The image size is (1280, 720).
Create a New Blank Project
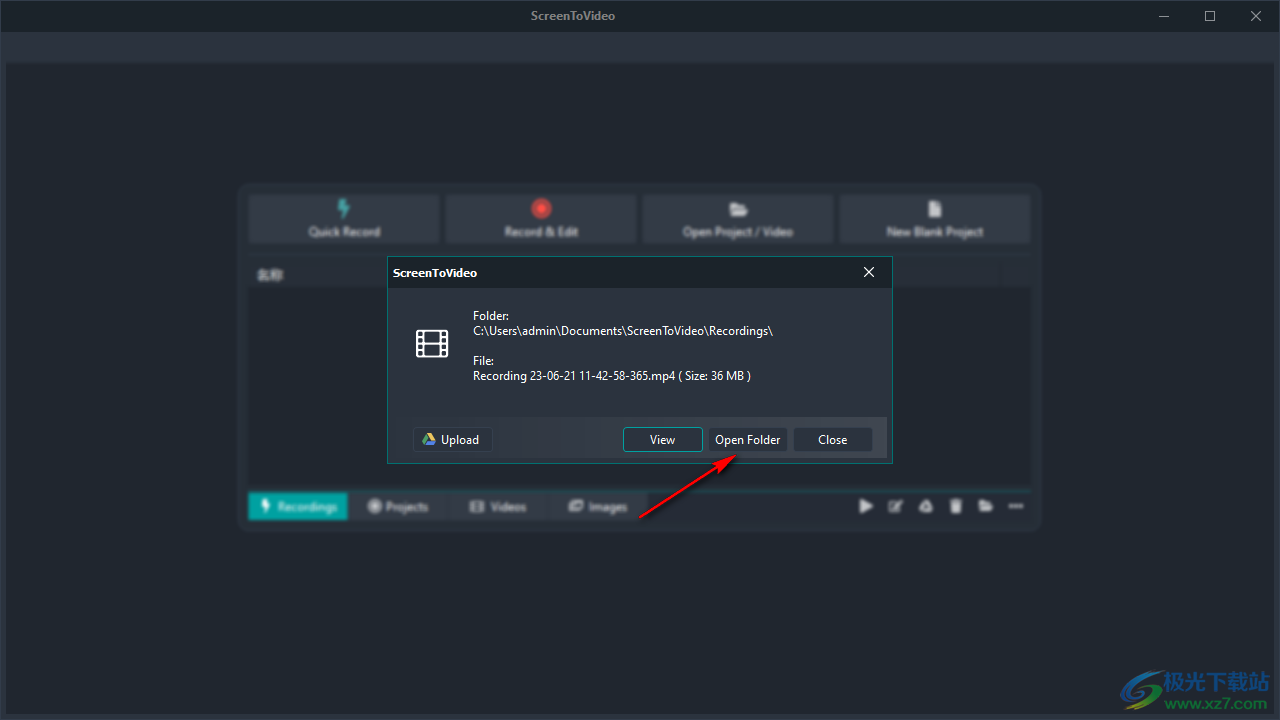pos(935,219)
